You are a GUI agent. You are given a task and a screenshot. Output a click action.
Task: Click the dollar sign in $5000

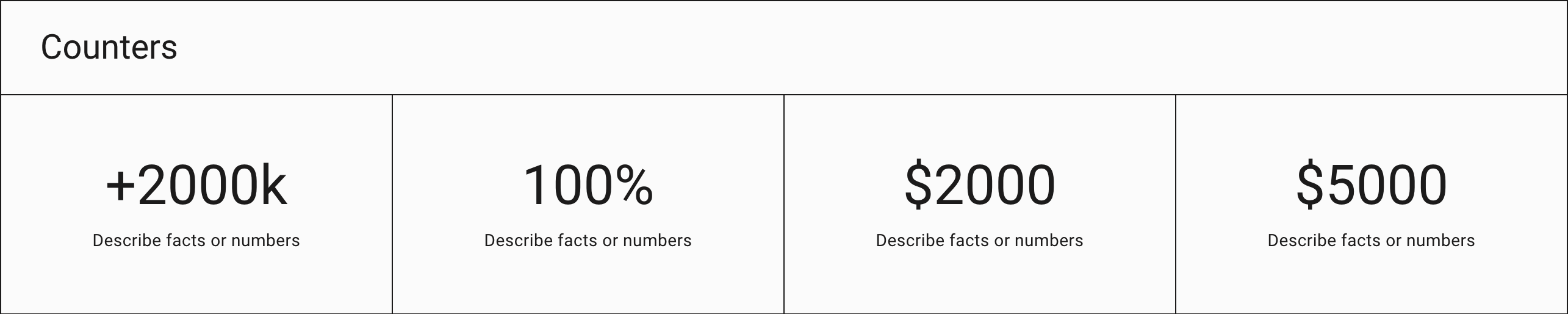1310,185
